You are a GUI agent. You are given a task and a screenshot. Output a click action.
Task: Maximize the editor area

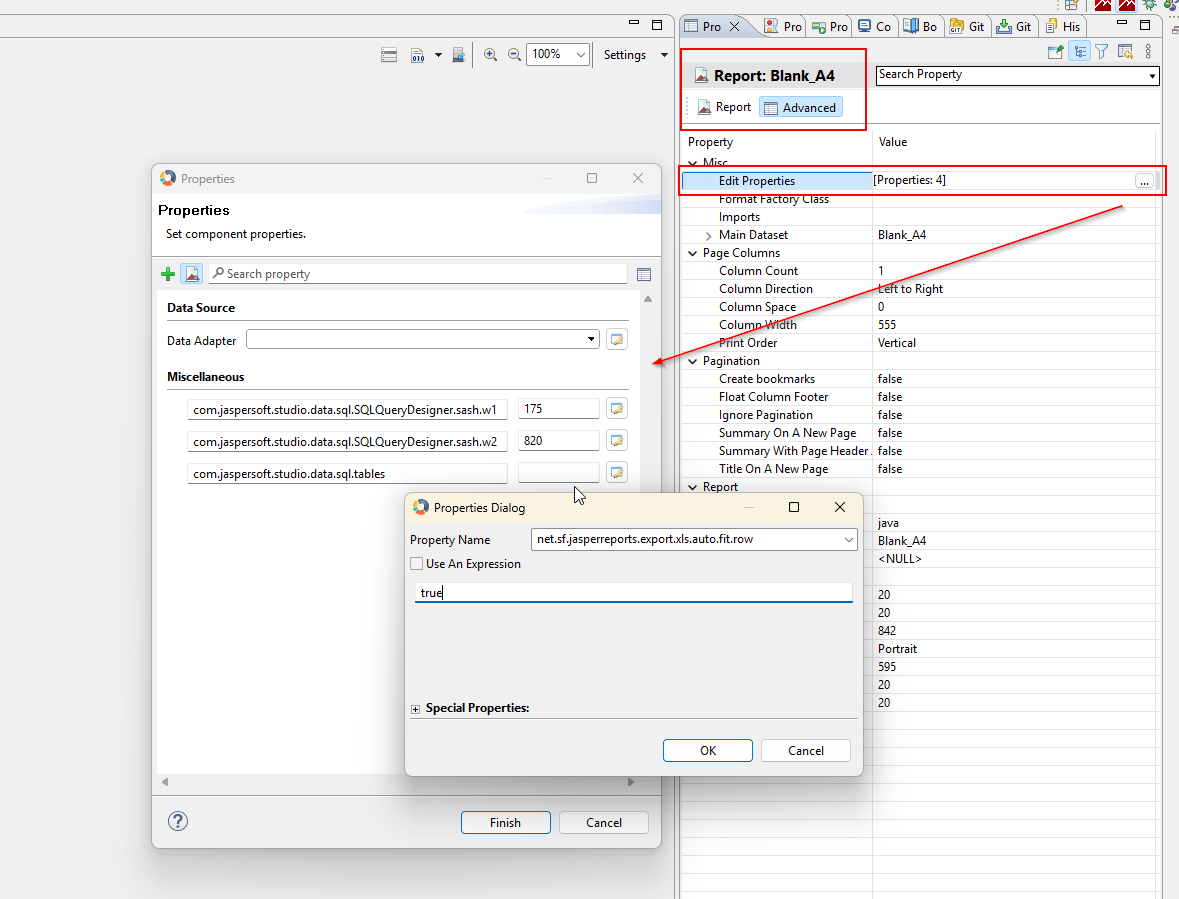coord(657,25)
